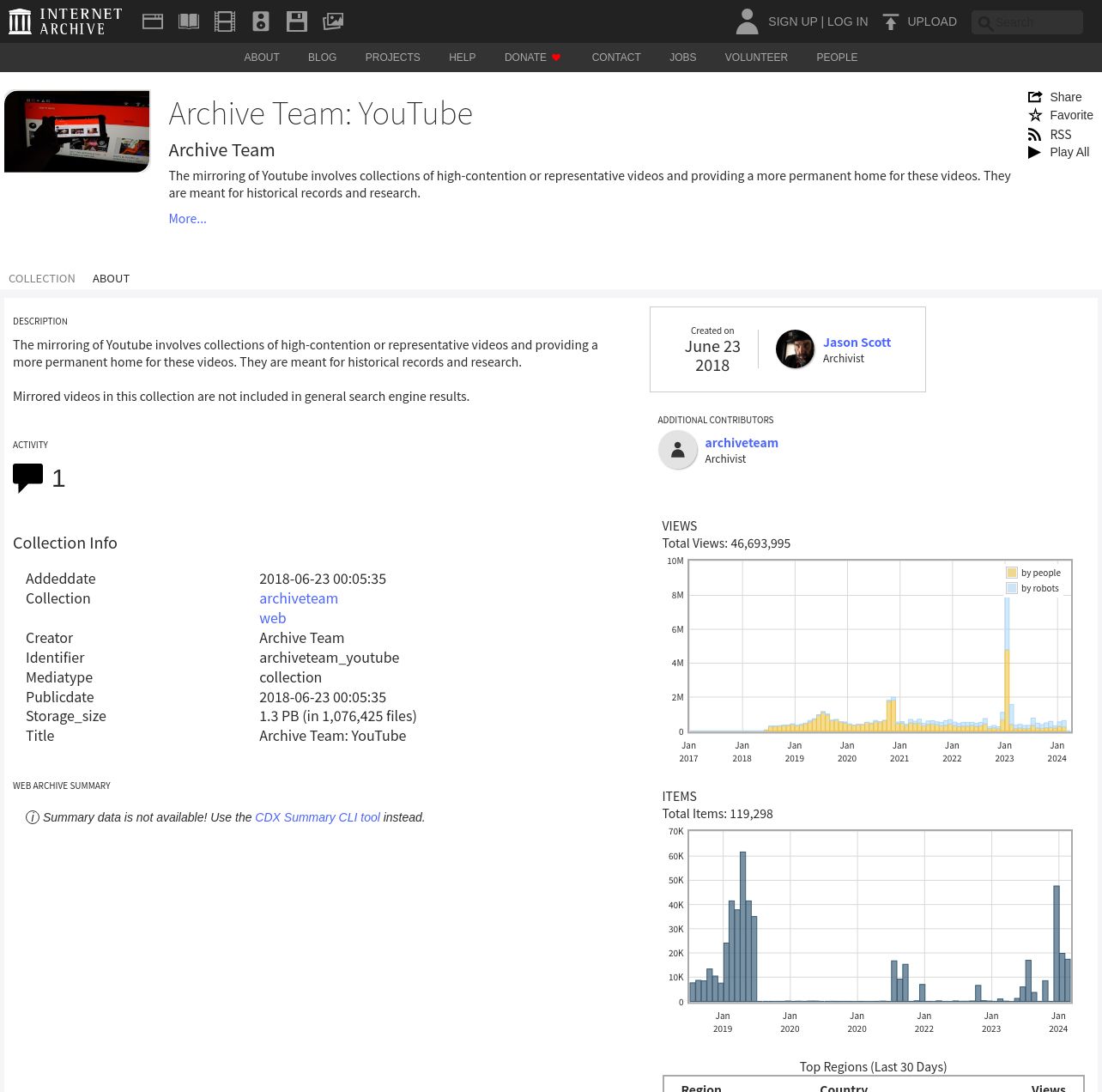Click the reviews speech bubble icon
Screen dimensions: 1102x1092
[27, 478]
